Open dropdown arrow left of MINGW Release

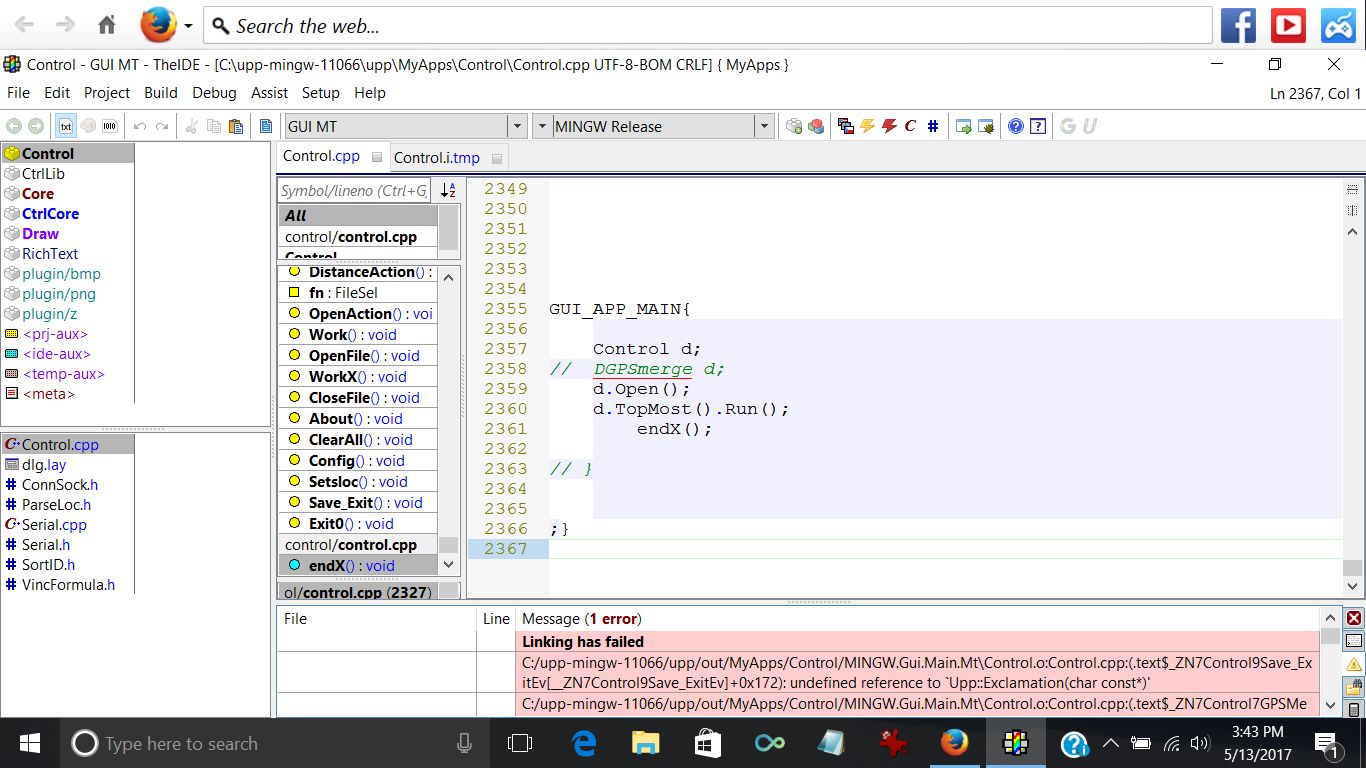tap(541, 126)
